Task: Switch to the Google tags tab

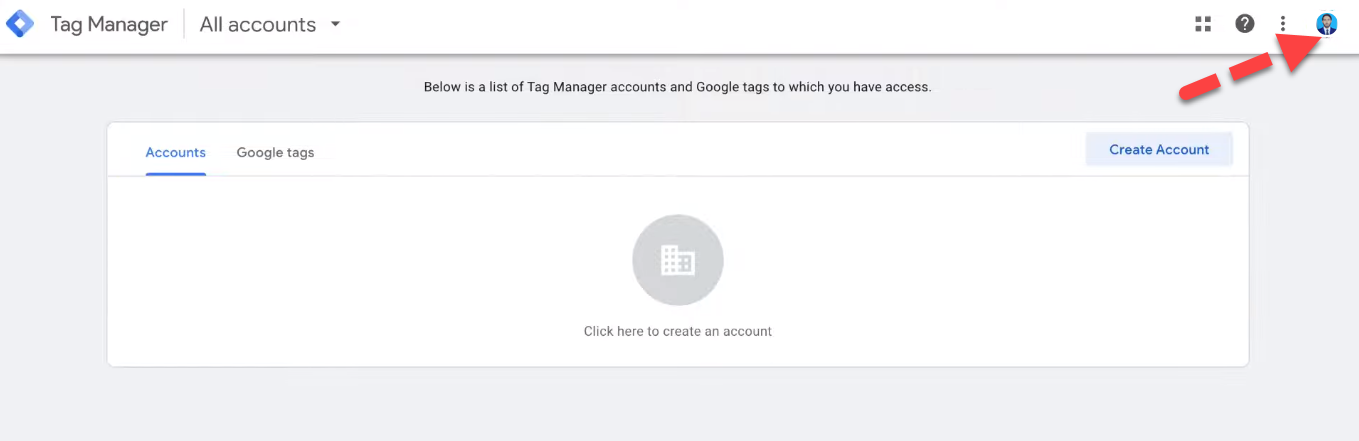Action: pyautogui.click(x=275, y=153)
